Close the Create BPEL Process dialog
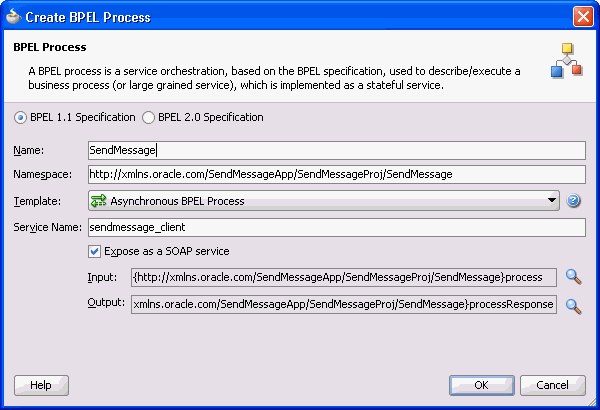Screen dimensions: 600x410 (x=583, y=16)
